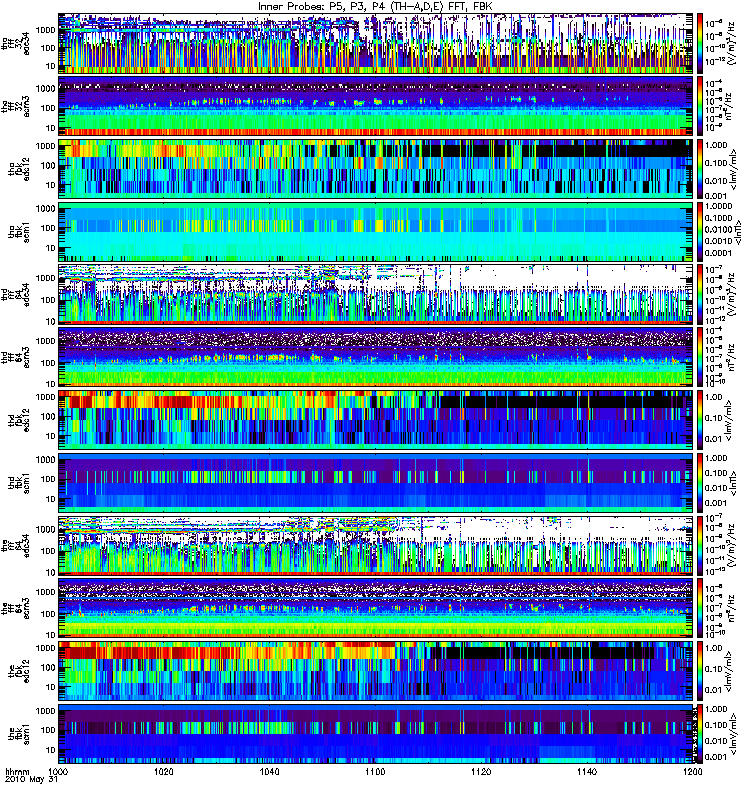This screenshot has height=800, width=750.
Task: Click the 'the fbk edc12' y-axis label
Action: click(19, 671)
